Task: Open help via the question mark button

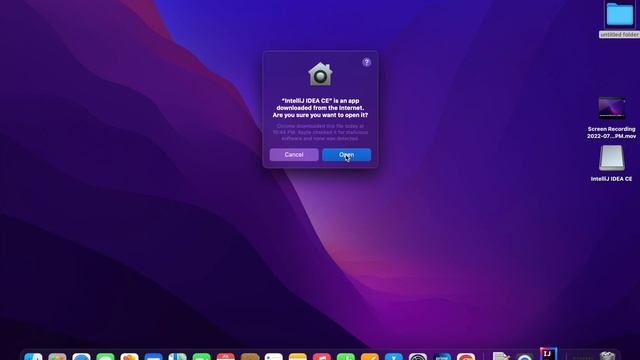Action: coord(367,62)
